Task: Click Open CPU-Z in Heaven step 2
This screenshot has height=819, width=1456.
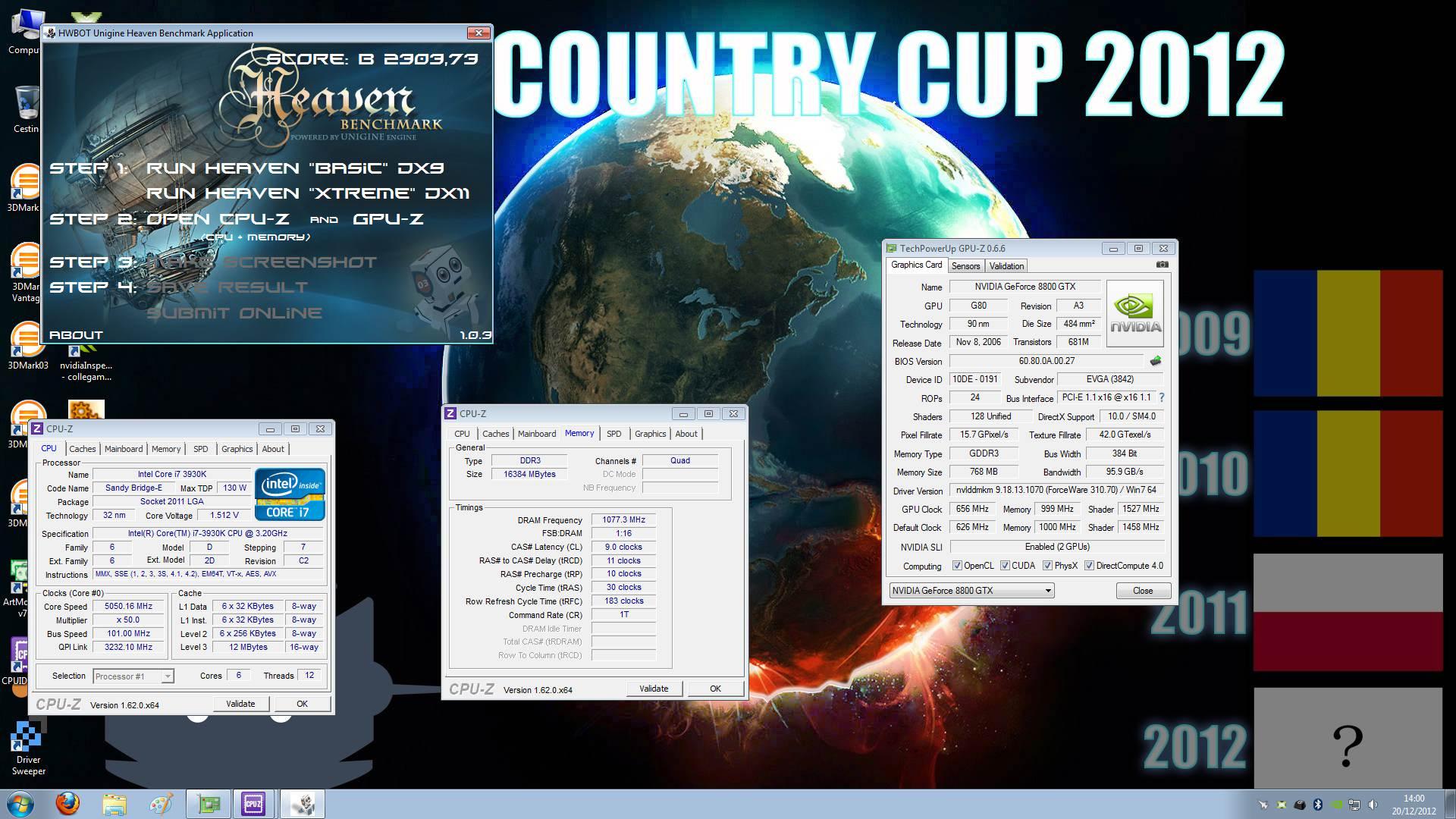Action: point(218,219)
